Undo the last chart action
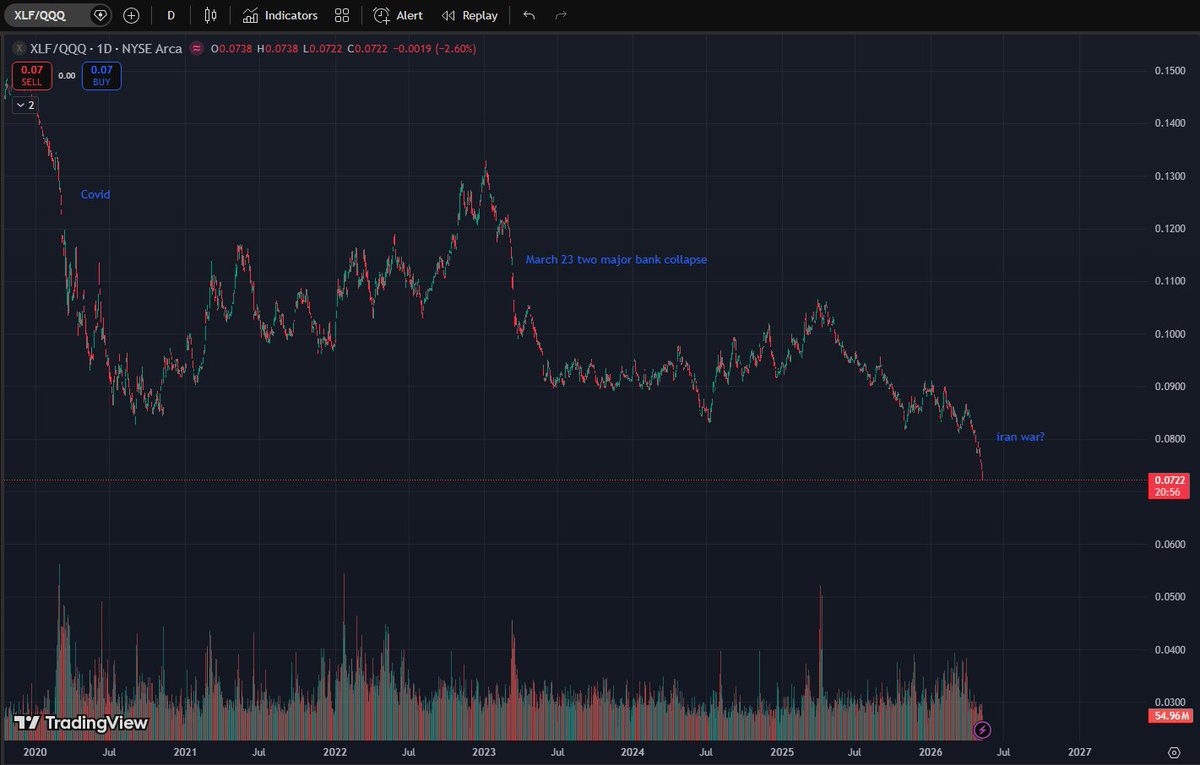Screen dimensions: 1200x765 pyautogui.click(x=529, y=15)
